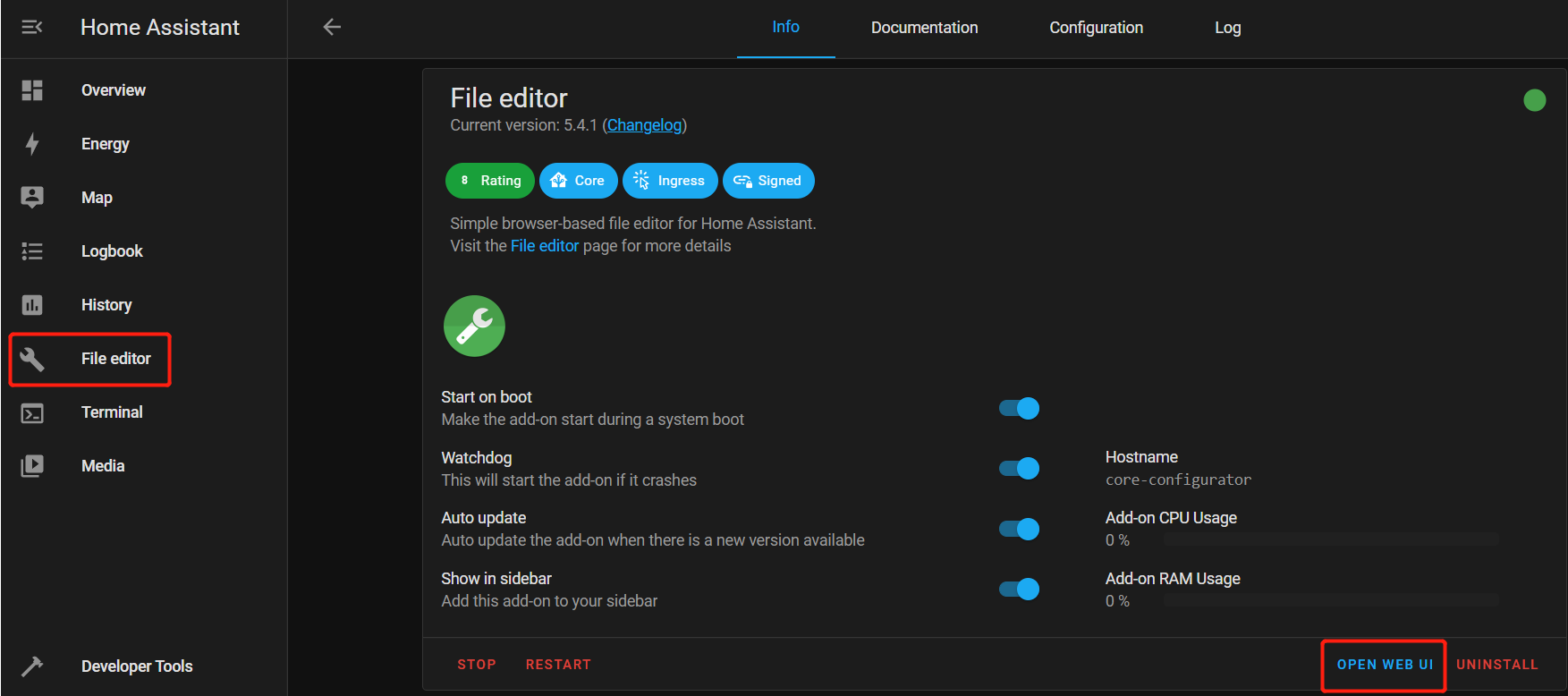Open the Changelog link
Screen dimensions: 1568x696
coord(644,125)
